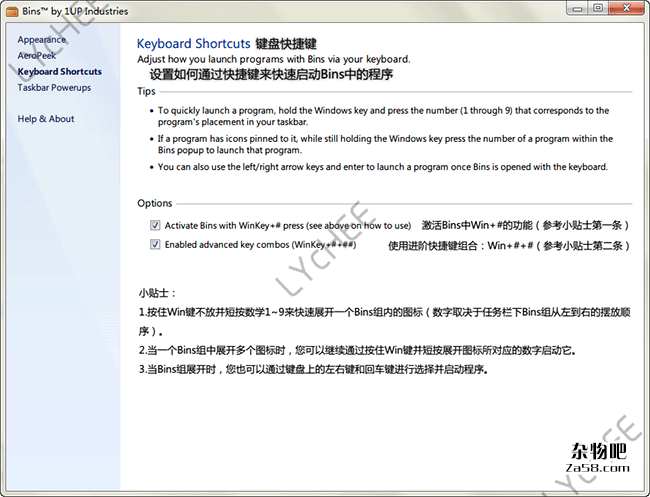Image resolution: width=650 pixels, height=497 pixels.
Task: Select Keyboard Shortcuts in the sidebar
Action: (x=59, y=71)
